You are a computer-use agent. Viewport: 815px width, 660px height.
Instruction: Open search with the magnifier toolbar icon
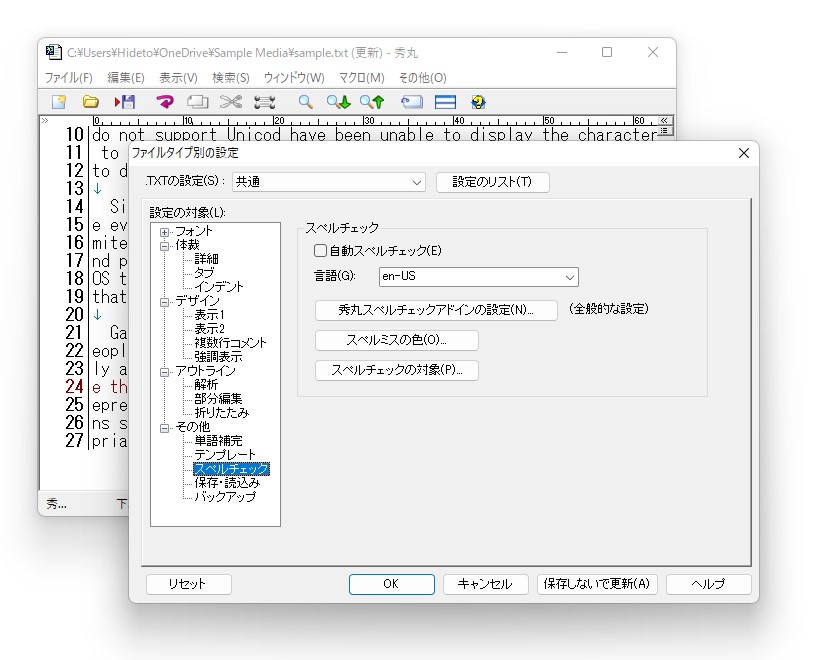tap(304, 101)
